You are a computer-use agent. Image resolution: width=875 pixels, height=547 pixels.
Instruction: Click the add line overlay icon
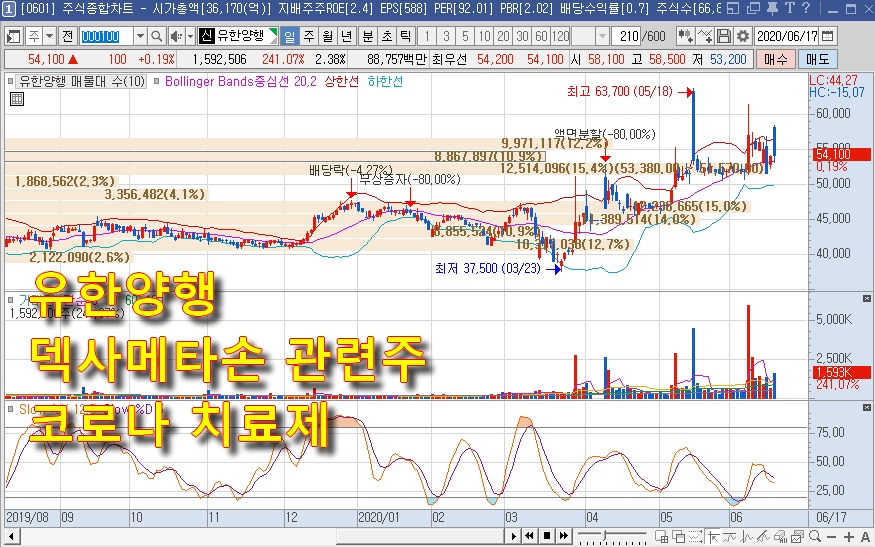click(705, 36)
